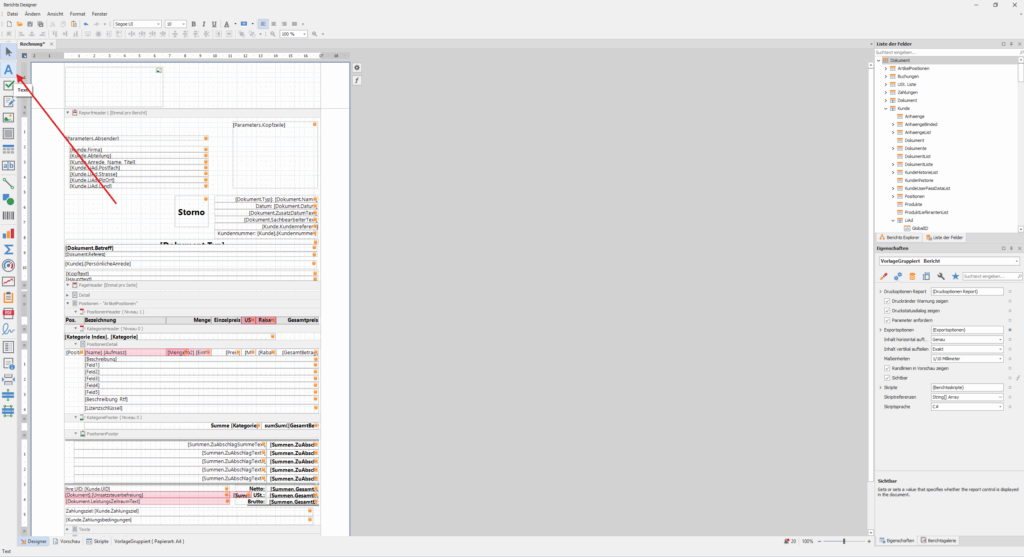Toggle 'Druckränder Warnung zeigen' checkbox
Screen dimensions: 1024x557
(887, 300)
